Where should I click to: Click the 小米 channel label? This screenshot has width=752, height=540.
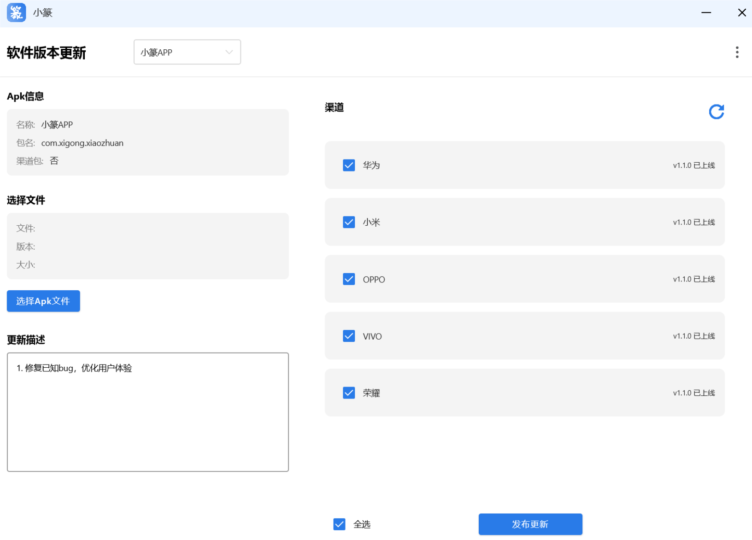(371, 222)
